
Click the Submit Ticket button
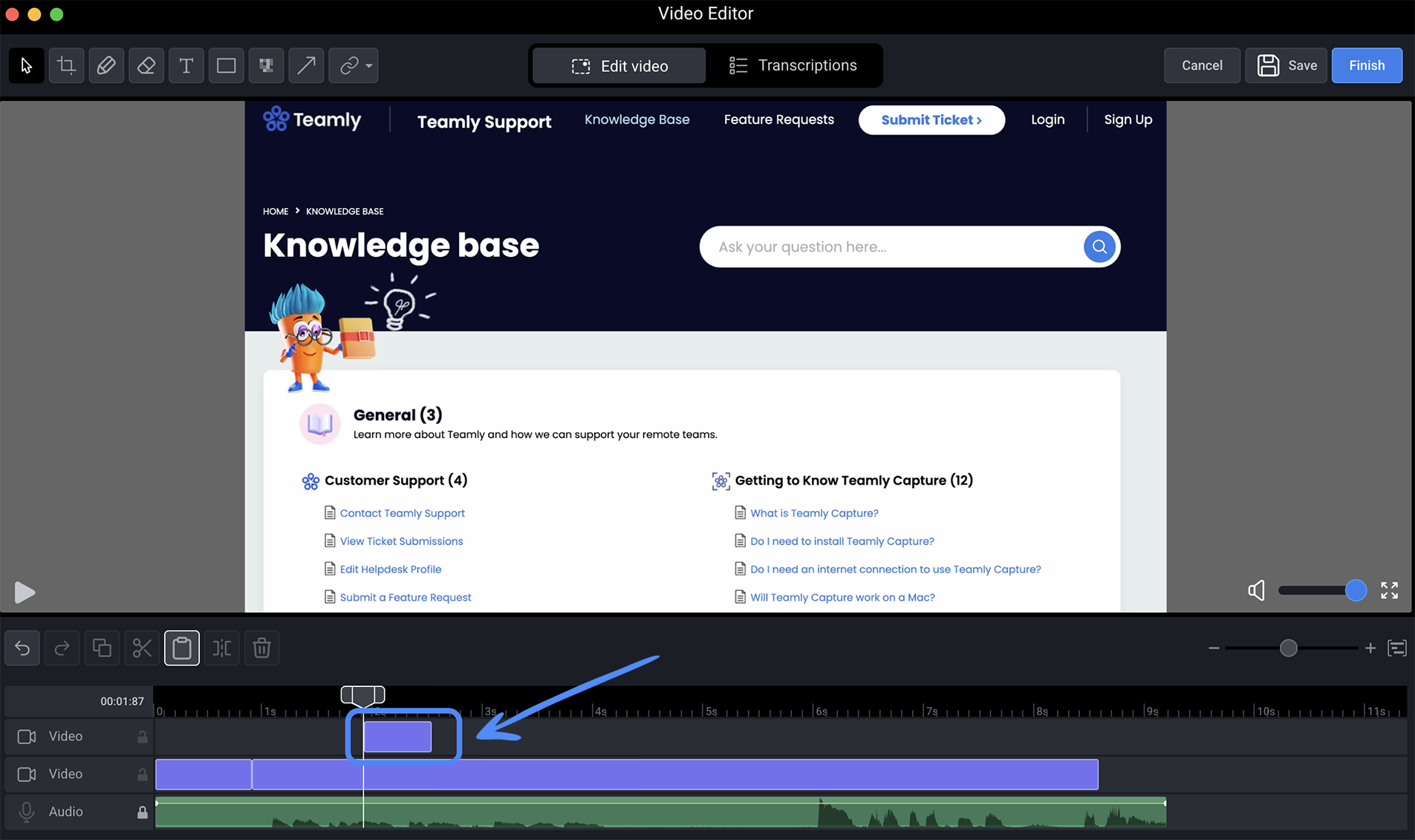(931, 120)
